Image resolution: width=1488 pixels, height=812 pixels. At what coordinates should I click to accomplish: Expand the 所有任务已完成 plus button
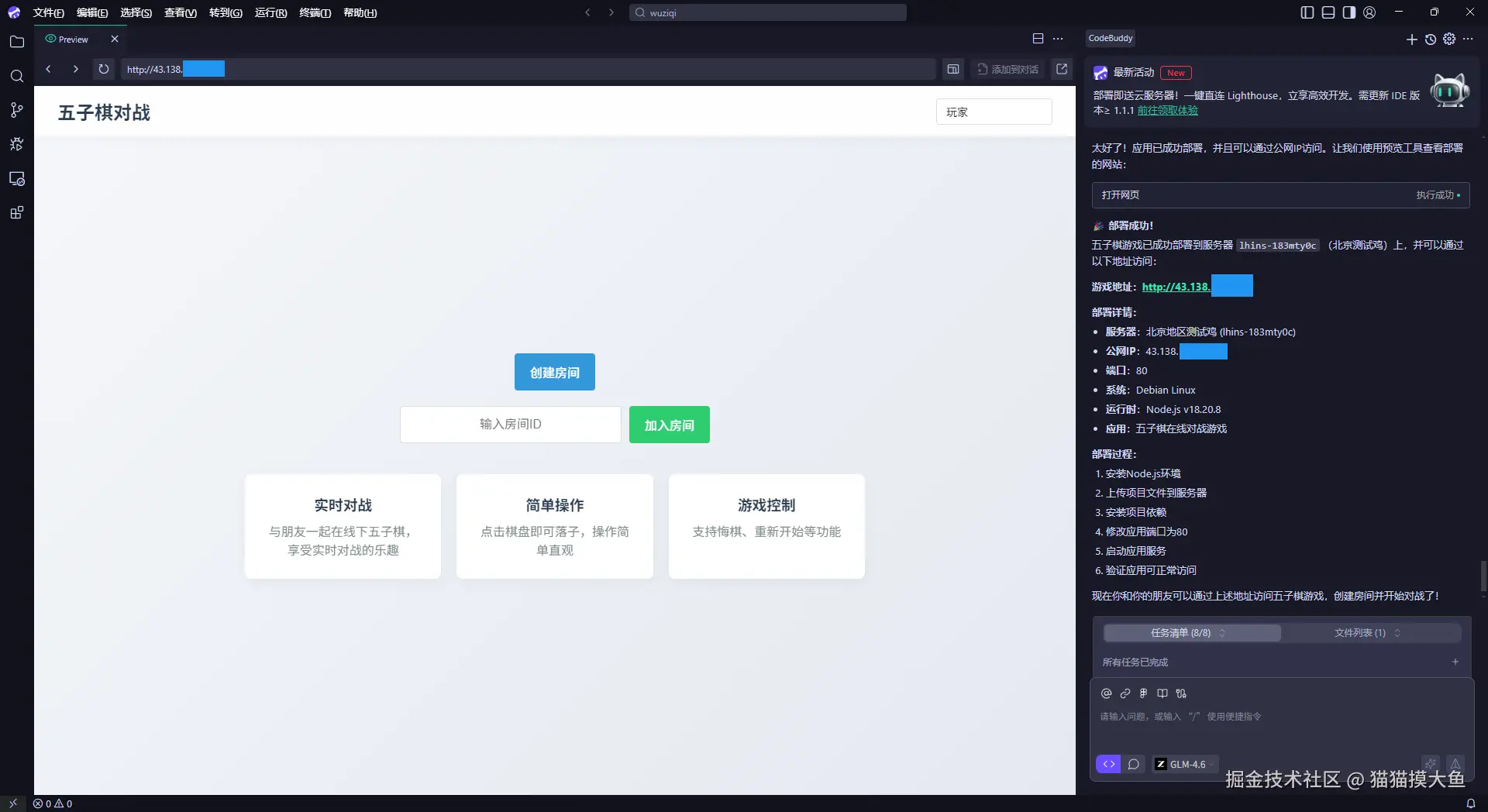click(x=1455, y=662)
